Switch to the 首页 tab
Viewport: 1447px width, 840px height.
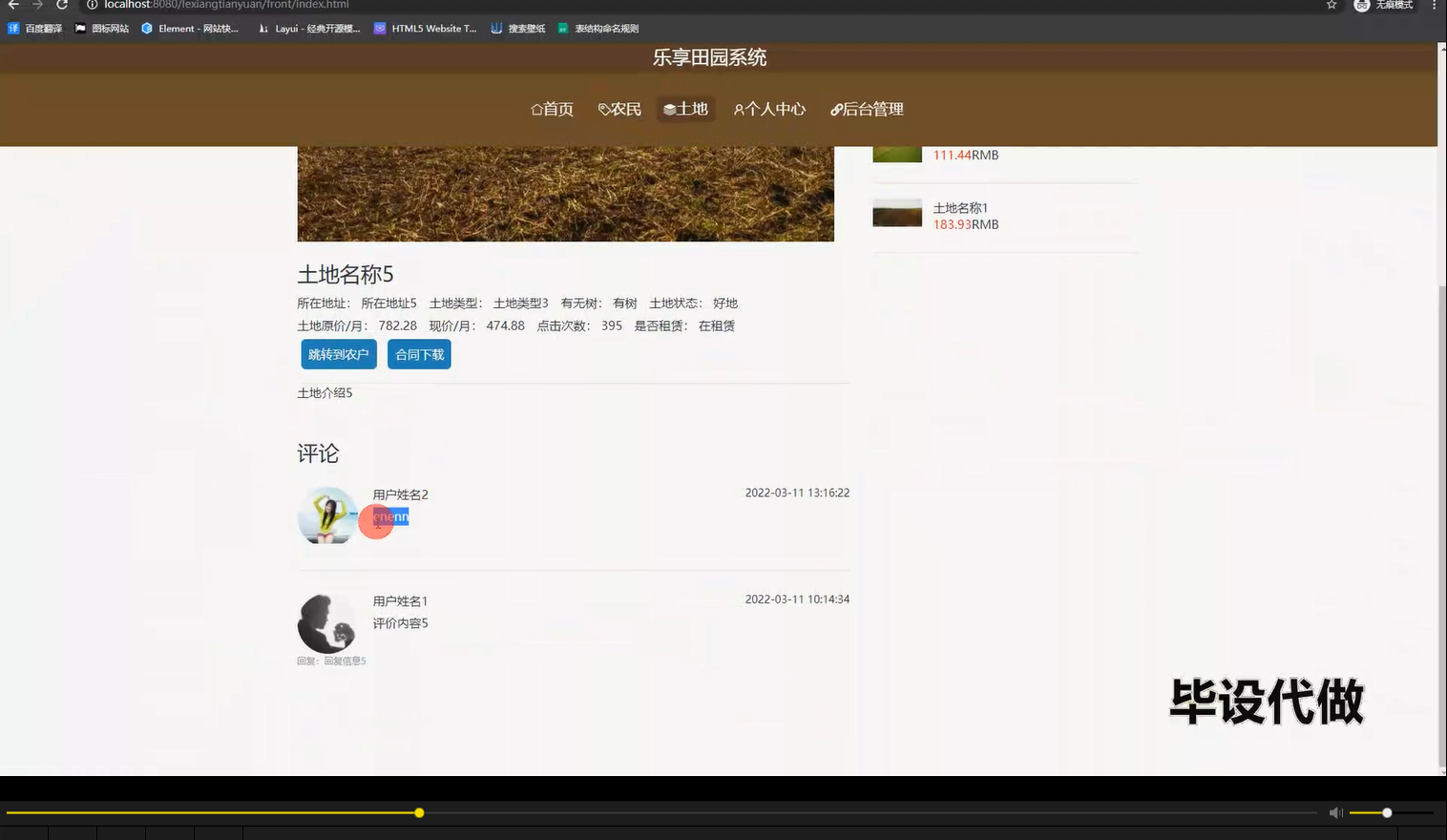click(552, 109)
